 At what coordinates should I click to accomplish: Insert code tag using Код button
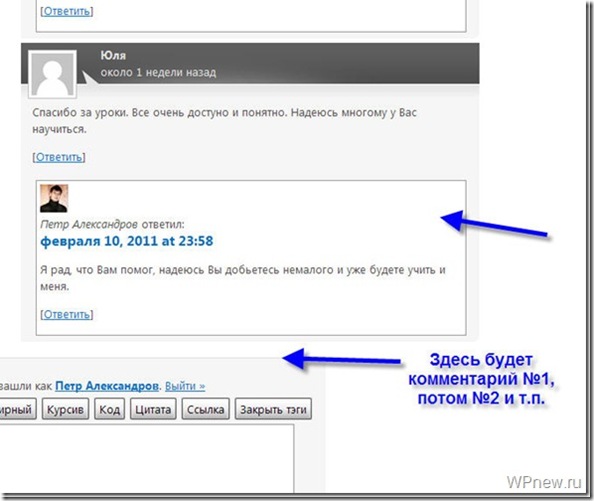click(109, 409)
